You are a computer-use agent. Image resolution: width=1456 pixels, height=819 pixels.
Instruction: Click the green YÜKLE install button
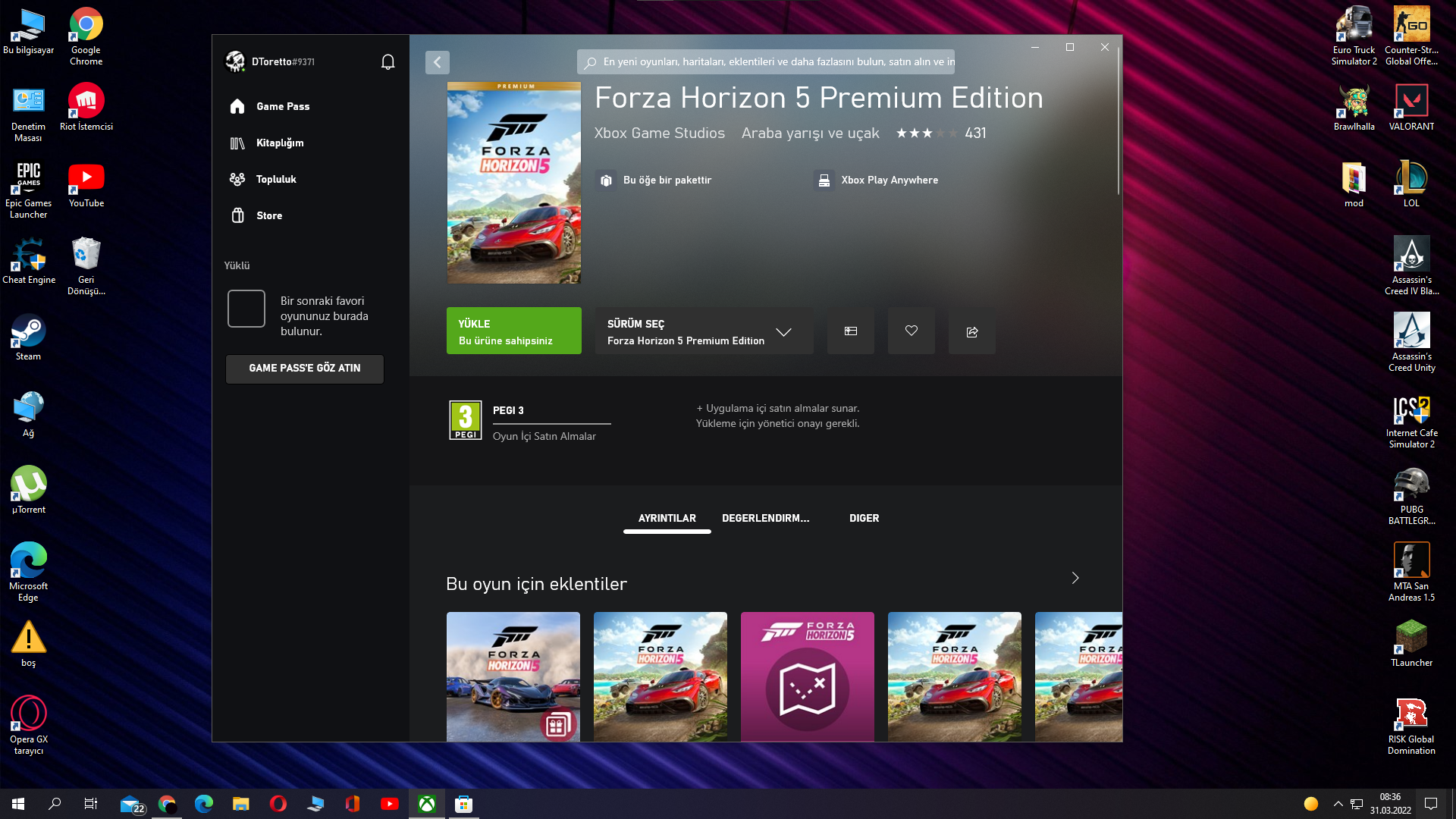[x=514, y=331]
